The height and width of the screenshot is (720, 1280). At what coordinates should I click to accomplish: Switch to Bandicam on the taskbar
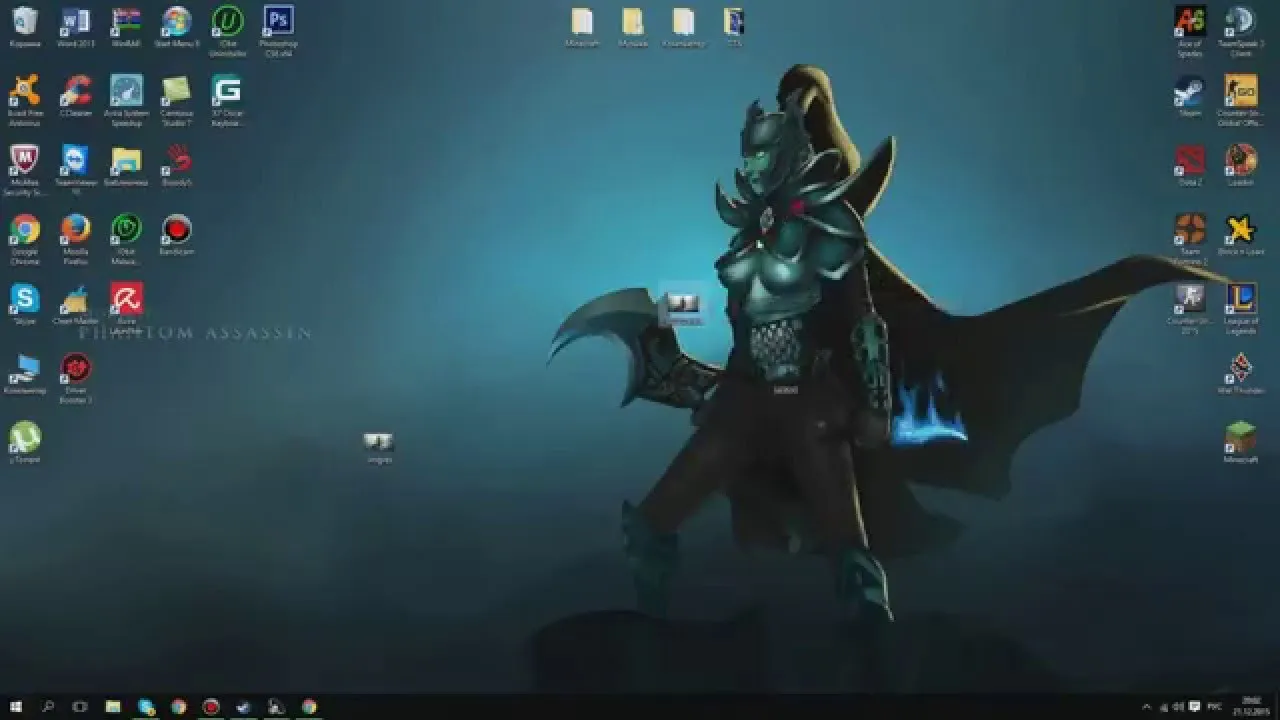tap(211, 707)
